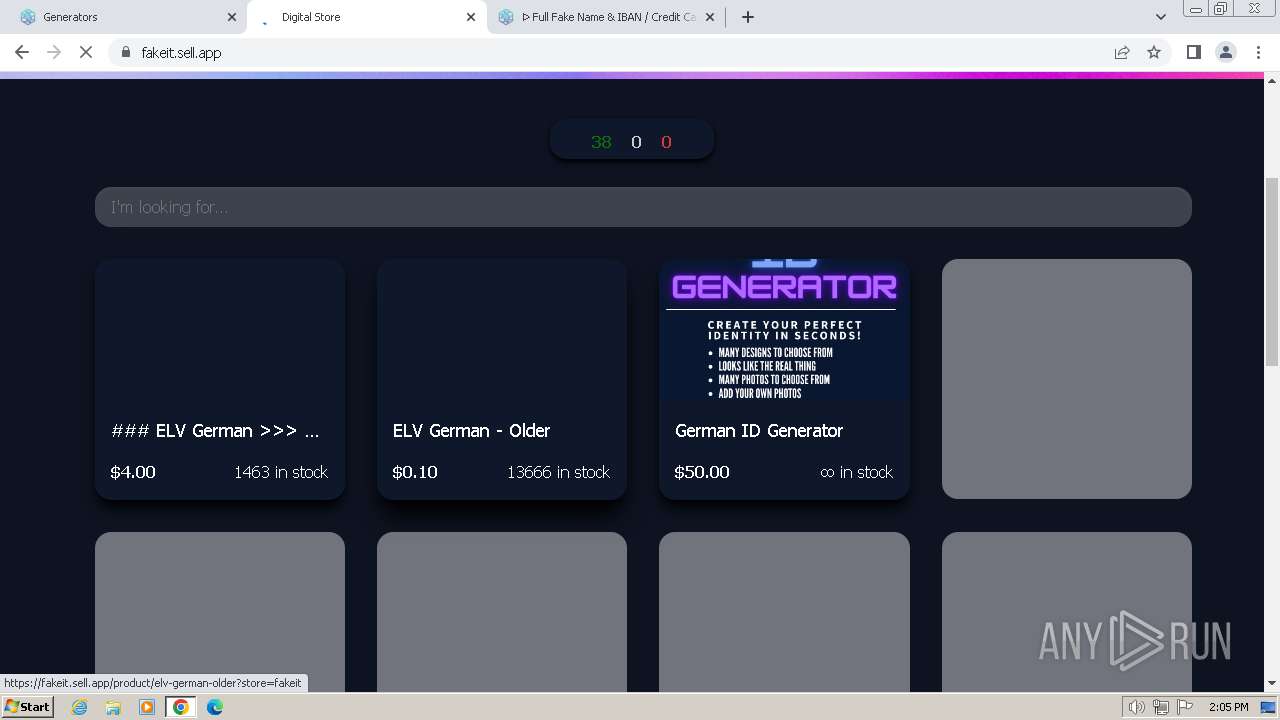Open the '### ELV German >>>' product card
The image size is (1280, 720).
(220, 379)
